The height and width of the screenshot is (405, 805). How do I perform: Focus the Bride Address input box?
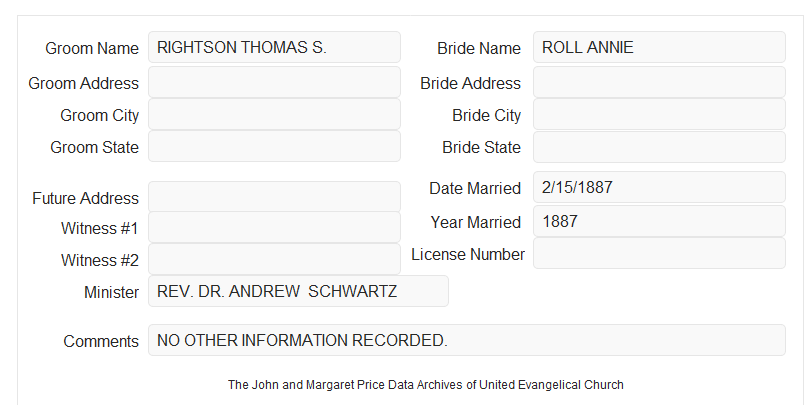point(659,82)
